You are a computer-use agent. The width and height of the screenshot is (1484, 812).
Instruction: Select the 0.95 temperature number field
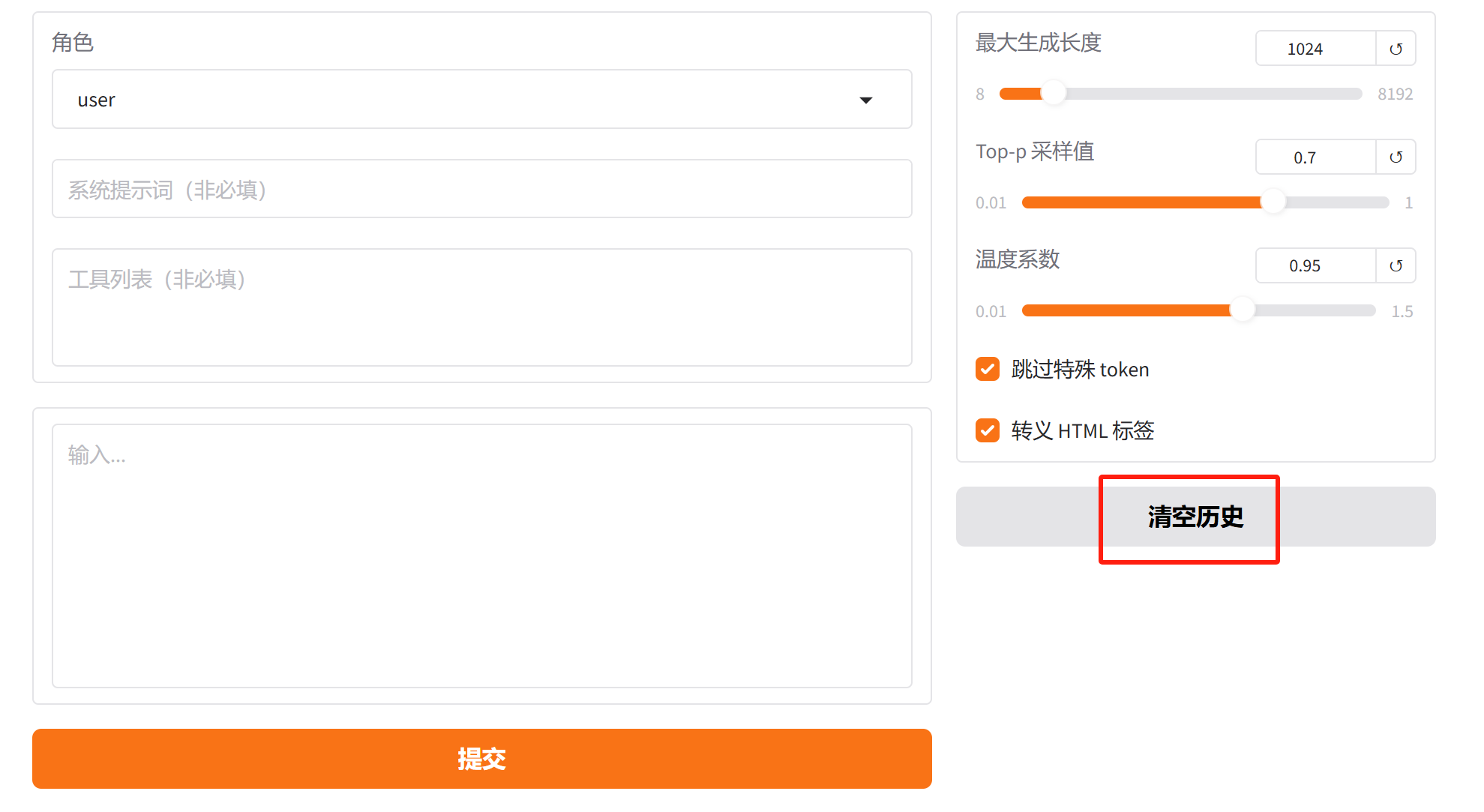[x=1316, y=265]
